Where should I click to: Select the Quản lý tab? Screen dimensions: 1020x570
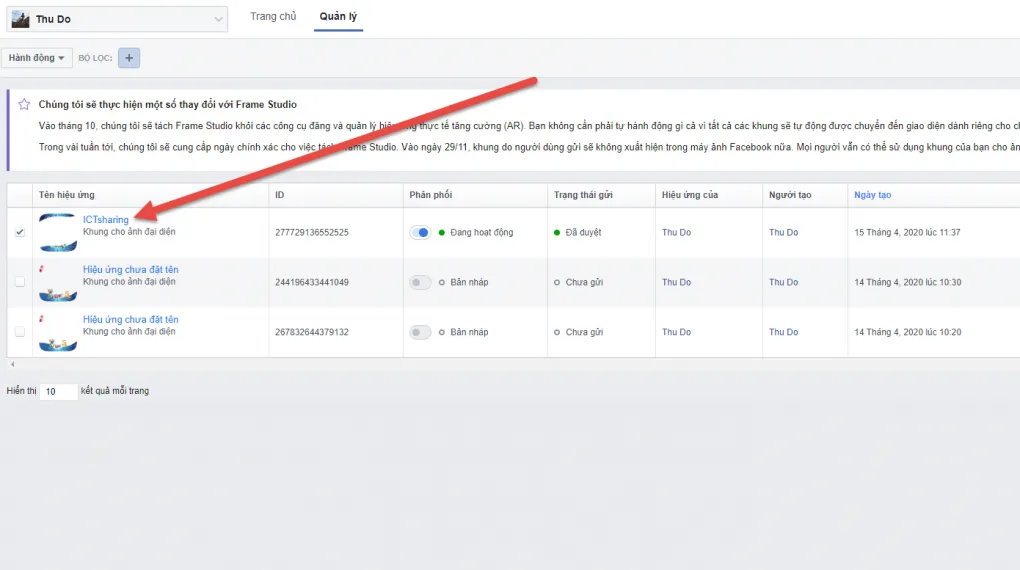coord(338,17)
